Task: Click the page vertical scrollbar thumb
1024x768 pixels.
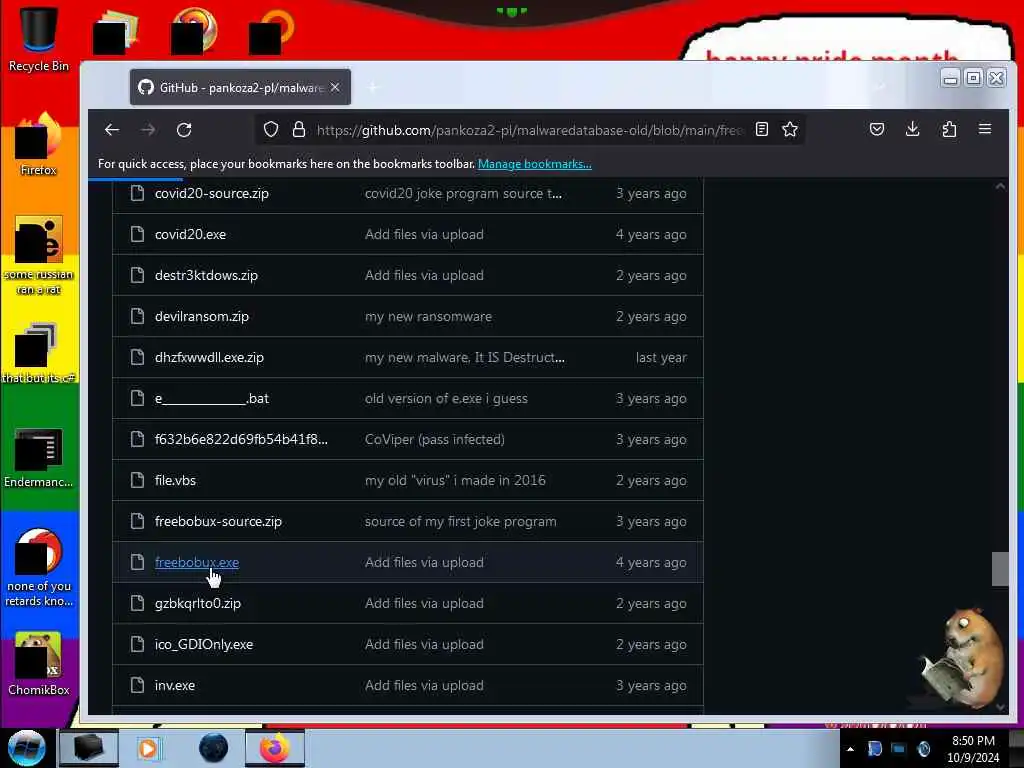Action: 1000,569
